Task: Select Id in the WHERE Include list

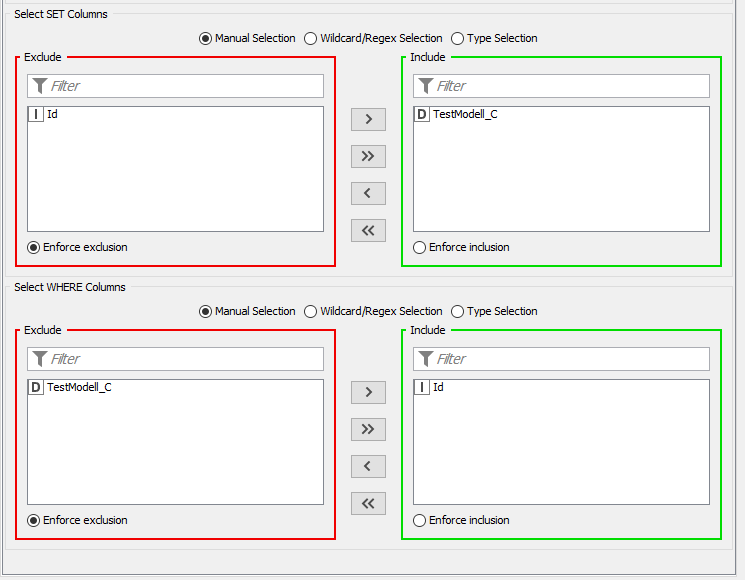Action: pyautogui.click(x=561, y=388)
